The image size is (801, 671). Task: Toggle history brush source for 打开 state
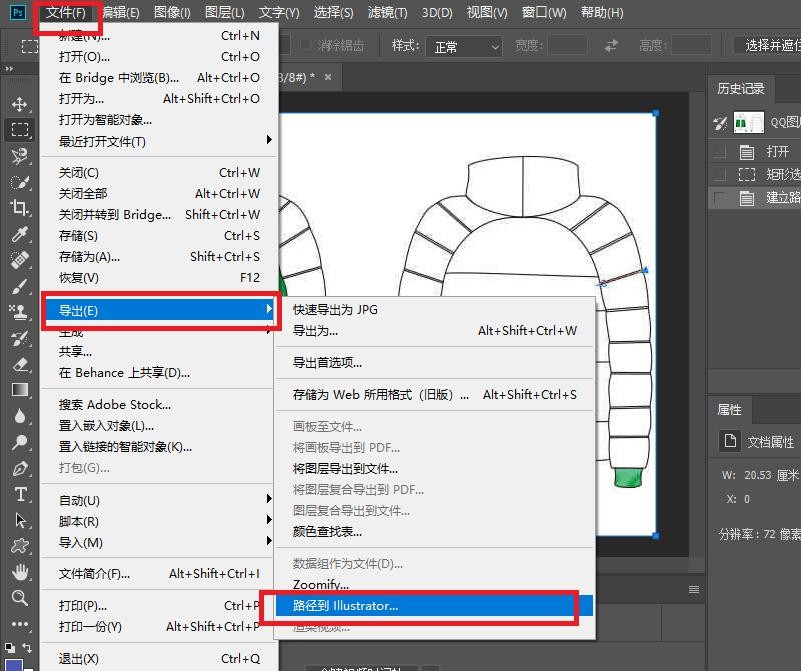(x=719, y=152)
